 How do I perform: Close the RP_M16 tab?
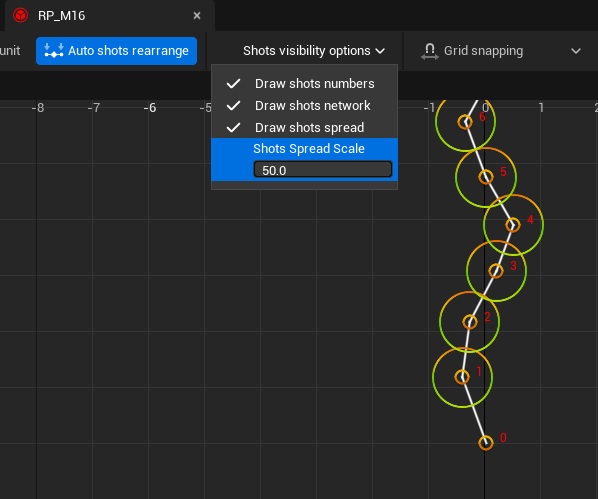click(197, 16)
